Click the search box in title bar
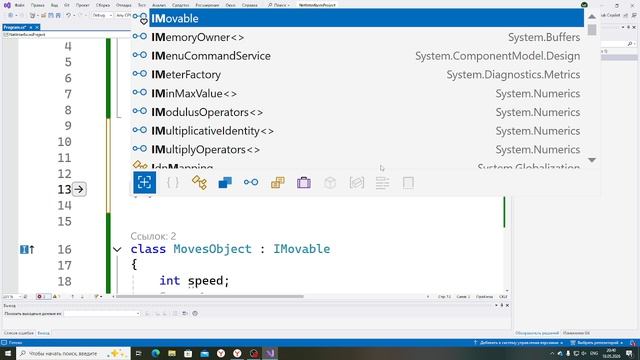The image size is (640, 360). 279,5
